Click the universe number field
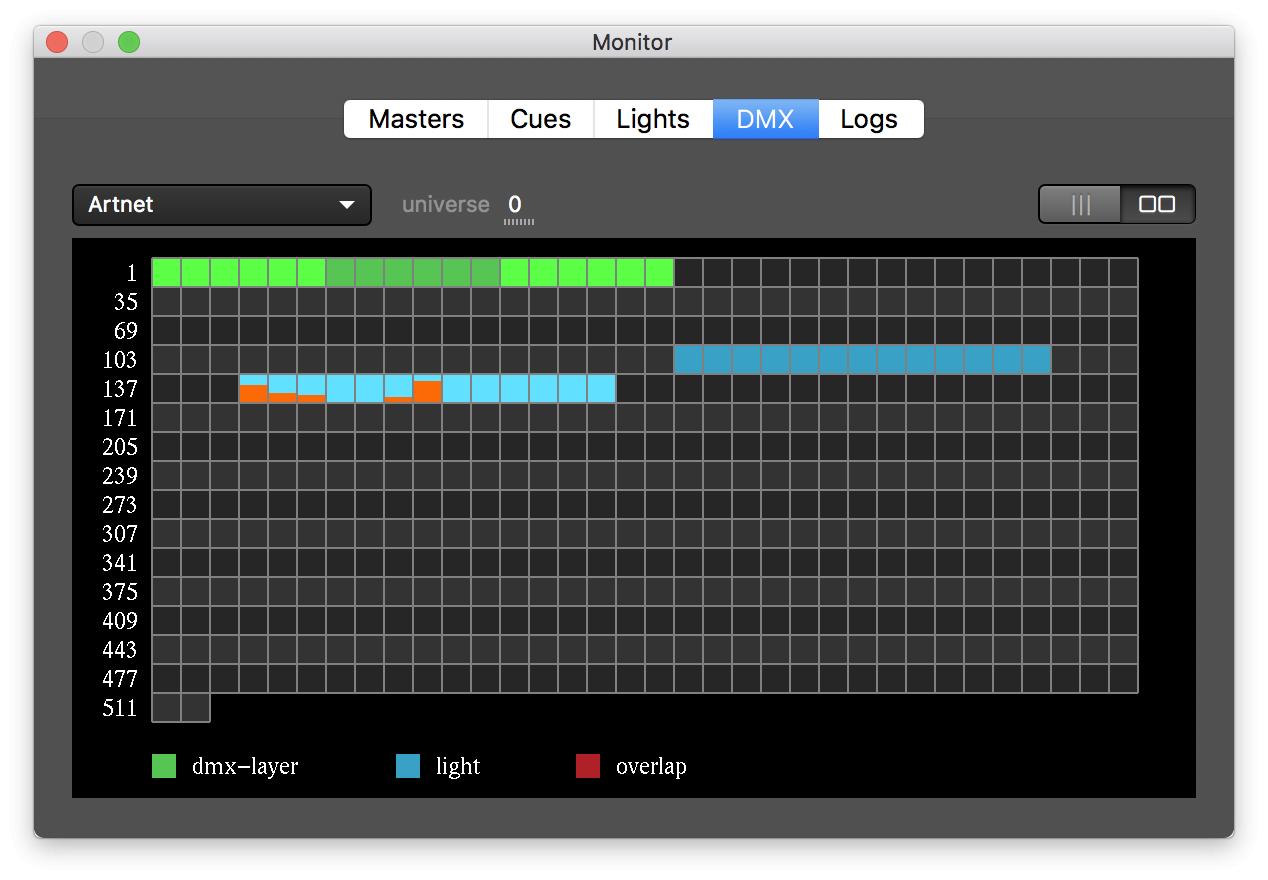Image resolution: width=1268 pixels, height=880 pixels. pyautogui.click(x=515, y=205)
